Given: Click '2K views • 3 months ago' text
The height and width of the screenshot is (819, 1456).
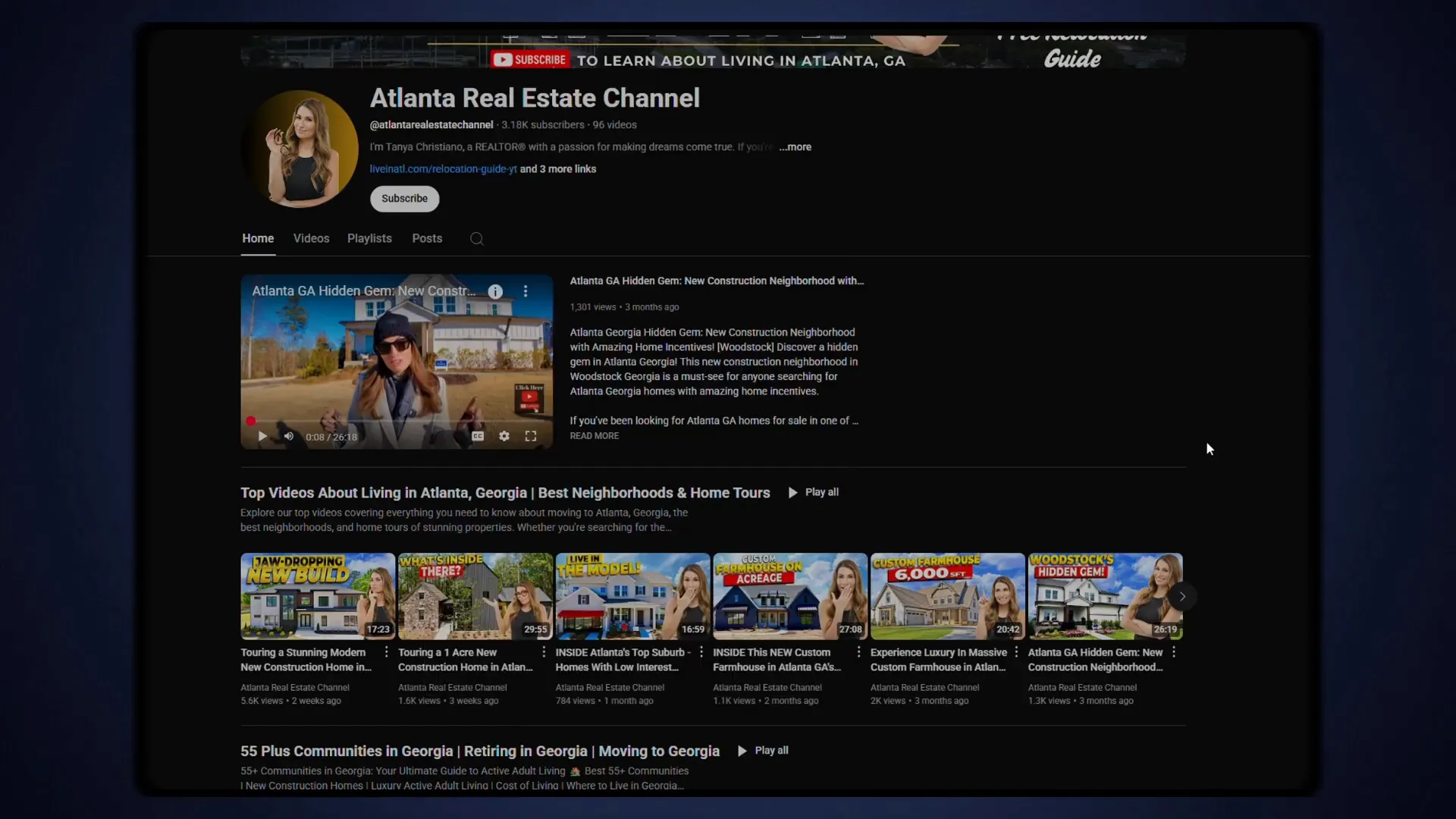Looking at the screenshot, I should (920, 701).
